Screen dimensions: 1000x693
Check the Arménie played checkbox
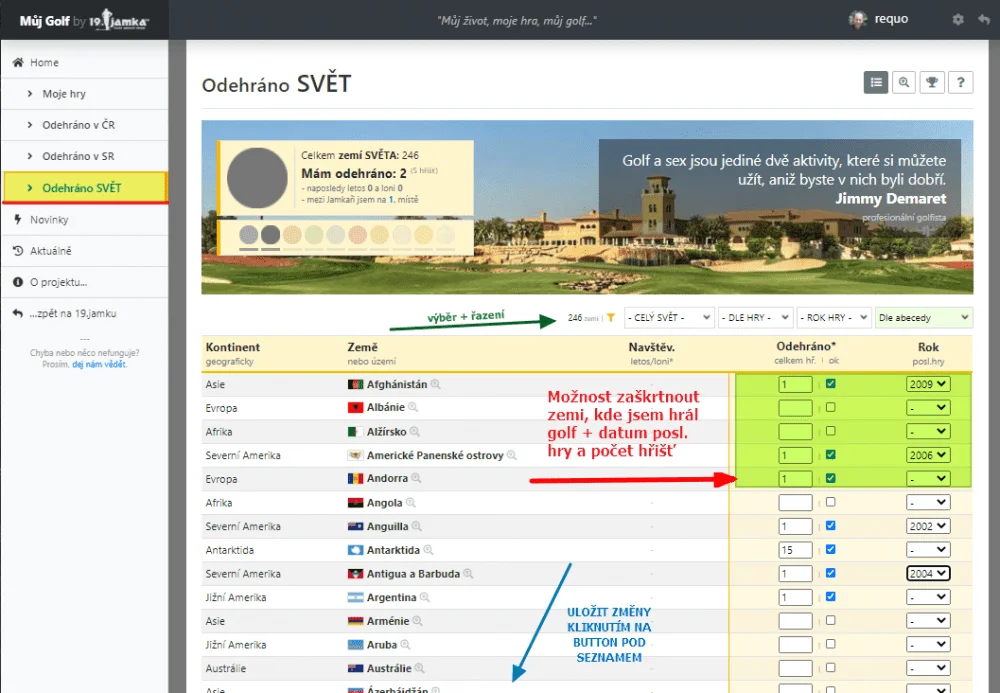pyautogui.click(x=830, y=620)
